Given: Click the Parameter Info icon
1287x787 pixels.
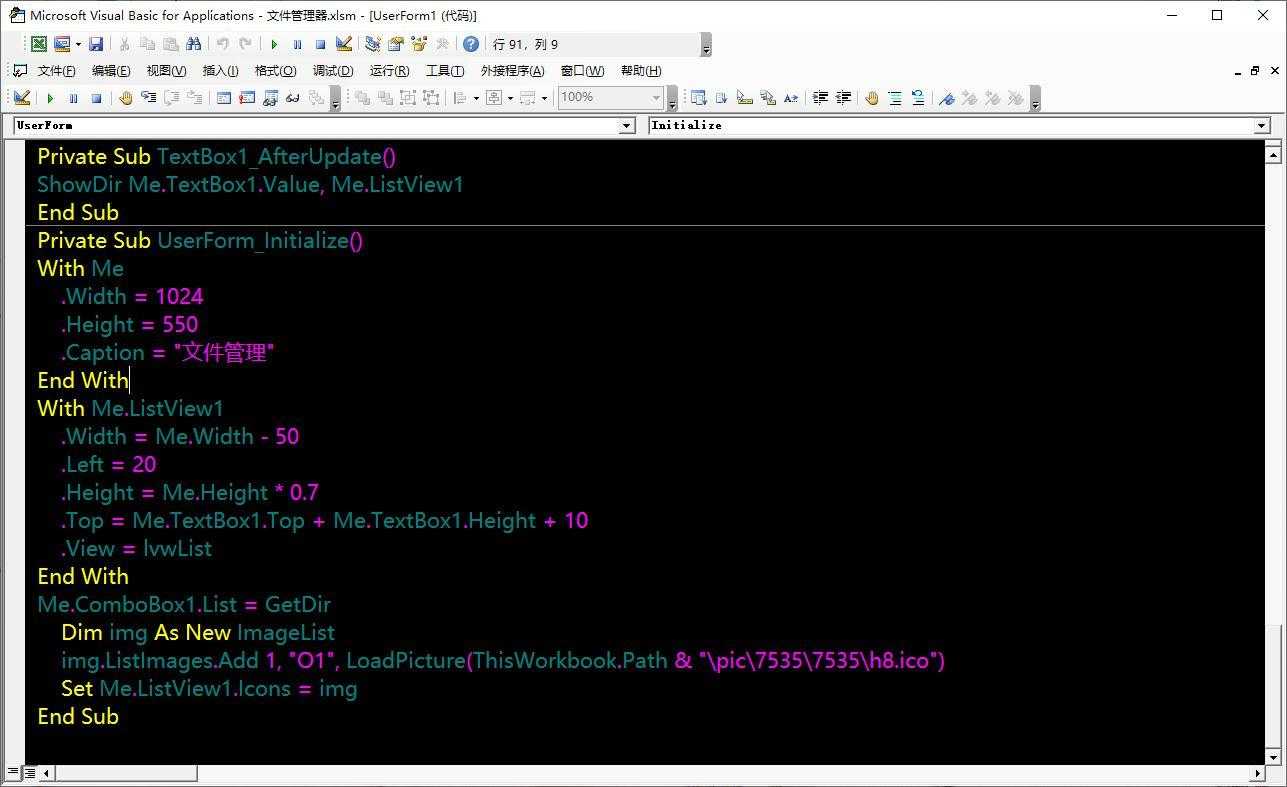Looking at the screenshot, I should coord(767,98).
